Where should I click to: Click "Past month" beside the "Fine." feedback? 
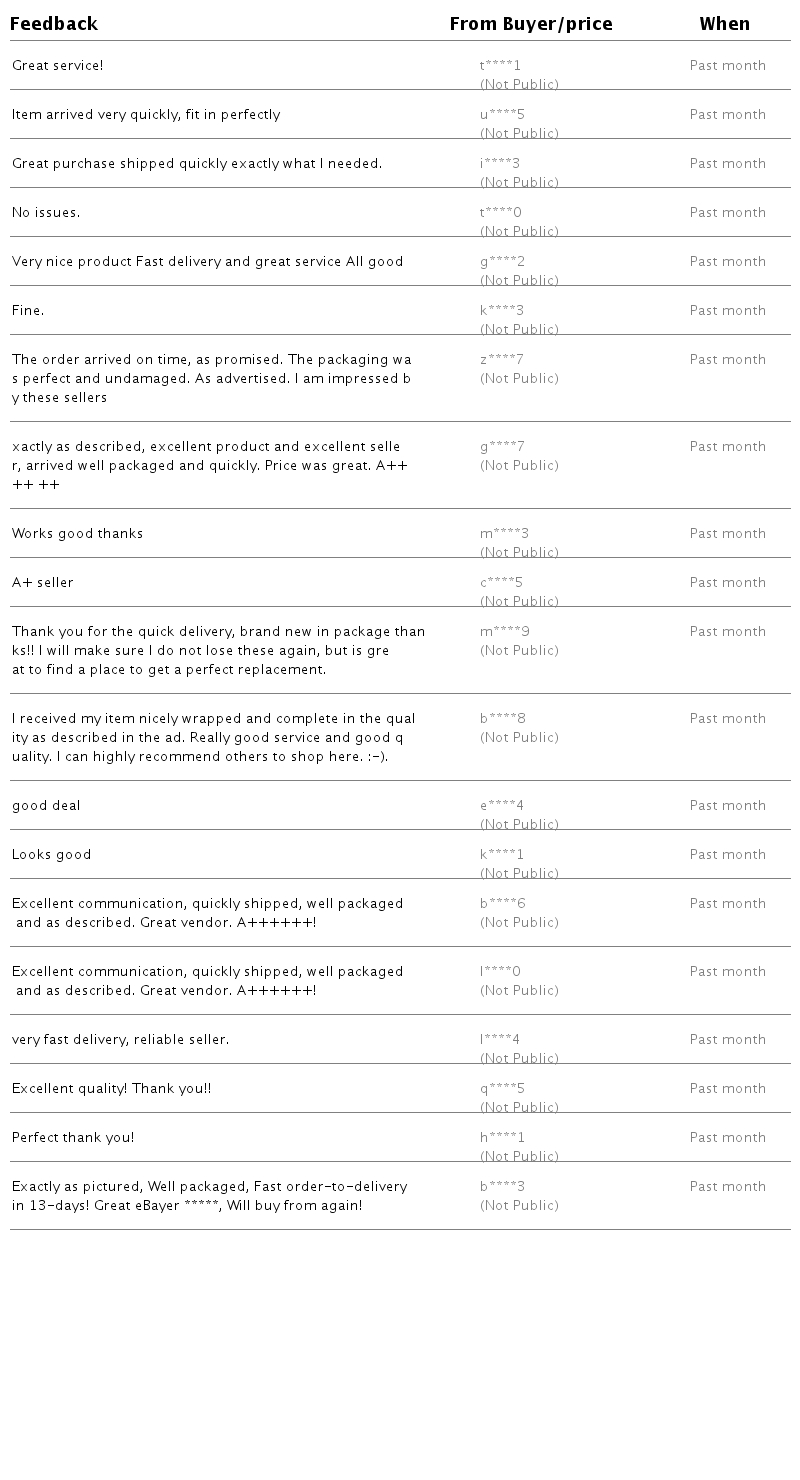point(728,311)
